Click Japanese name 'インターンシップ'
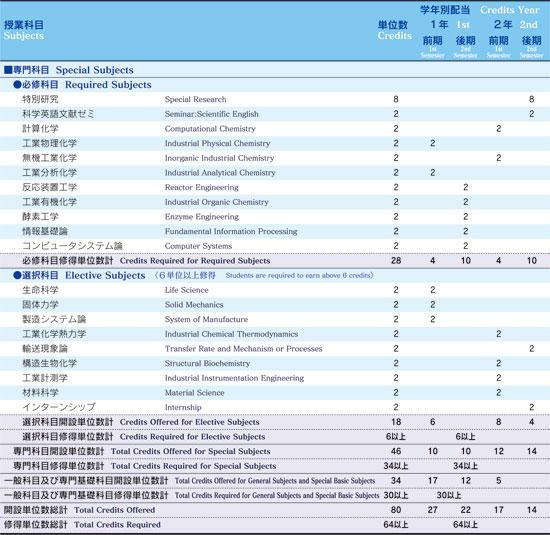This screenshot has height=535, width=550. 59,407
